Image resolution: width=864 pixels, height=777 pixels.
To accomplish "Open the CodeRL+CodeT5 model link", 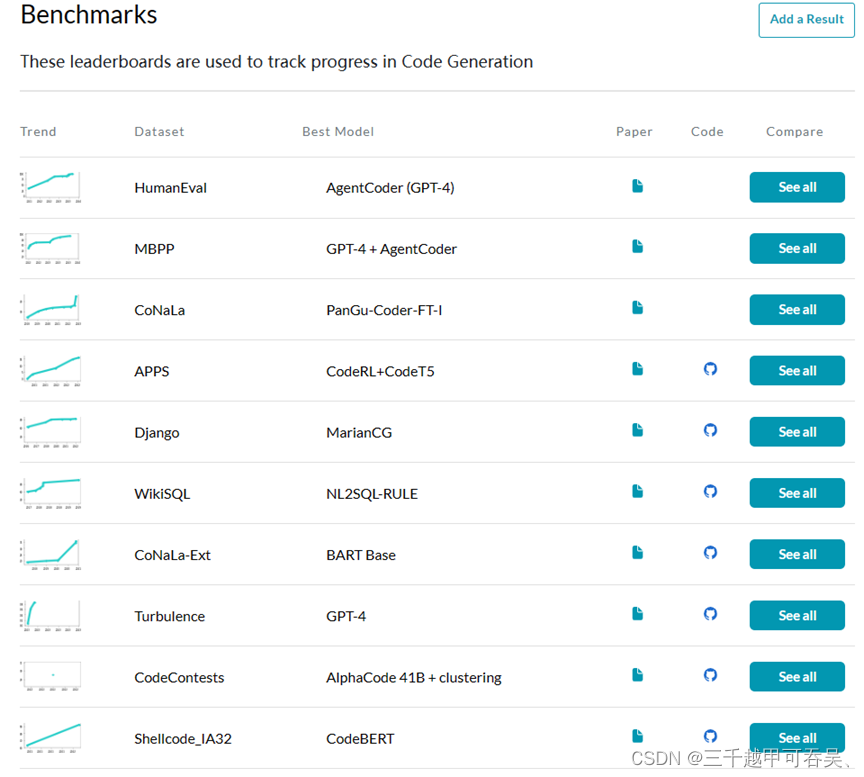I will (380, 371).
